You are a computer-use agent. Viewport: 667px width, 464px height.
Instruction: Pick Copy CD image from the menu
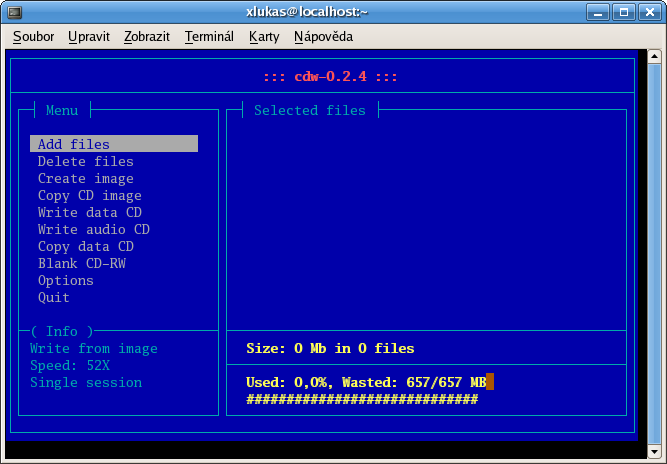[89, 195]
